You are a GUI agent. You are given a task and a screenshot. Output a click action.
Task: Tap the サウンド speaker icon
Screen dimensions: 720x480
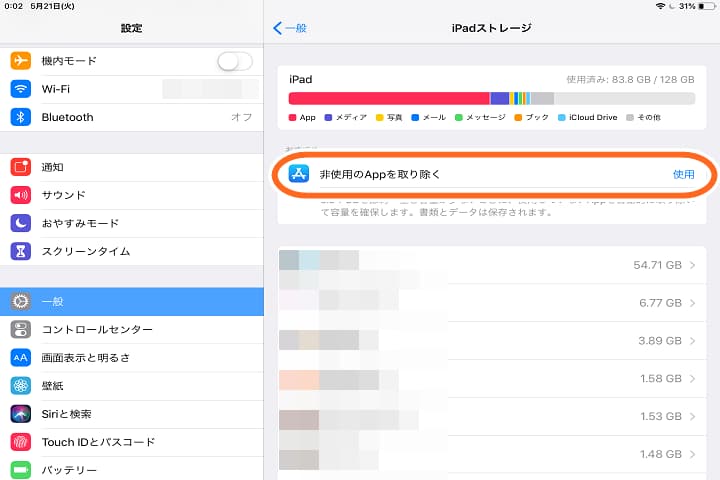(21, 195)
